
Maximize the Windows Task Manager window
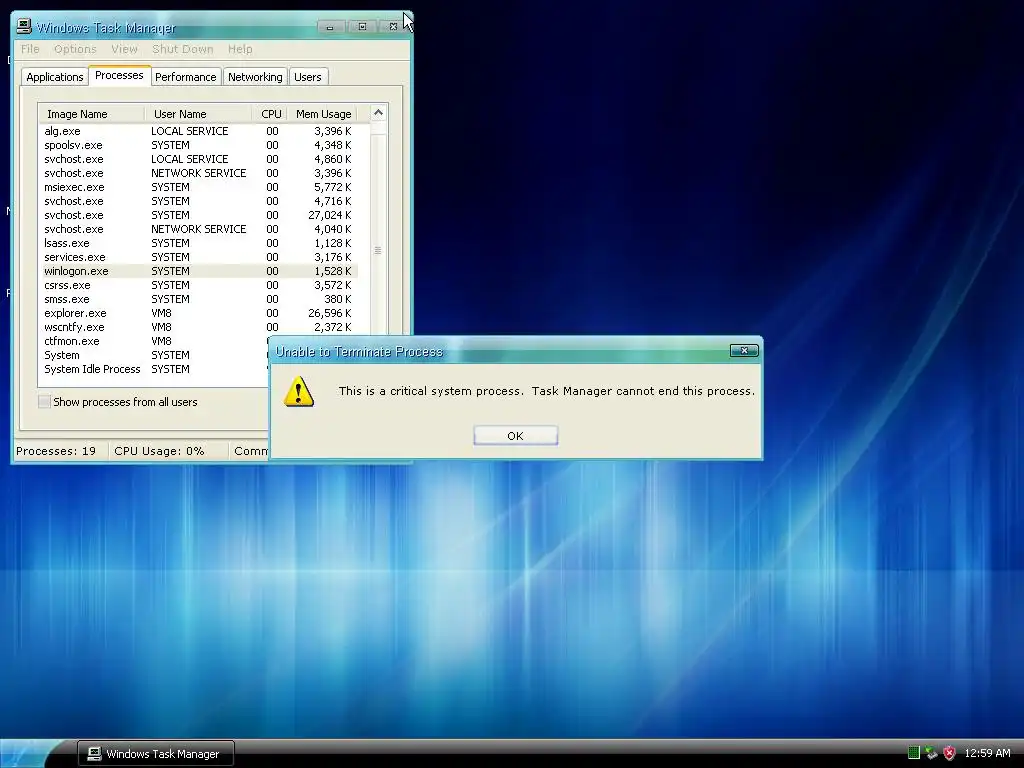coord(362,27)
